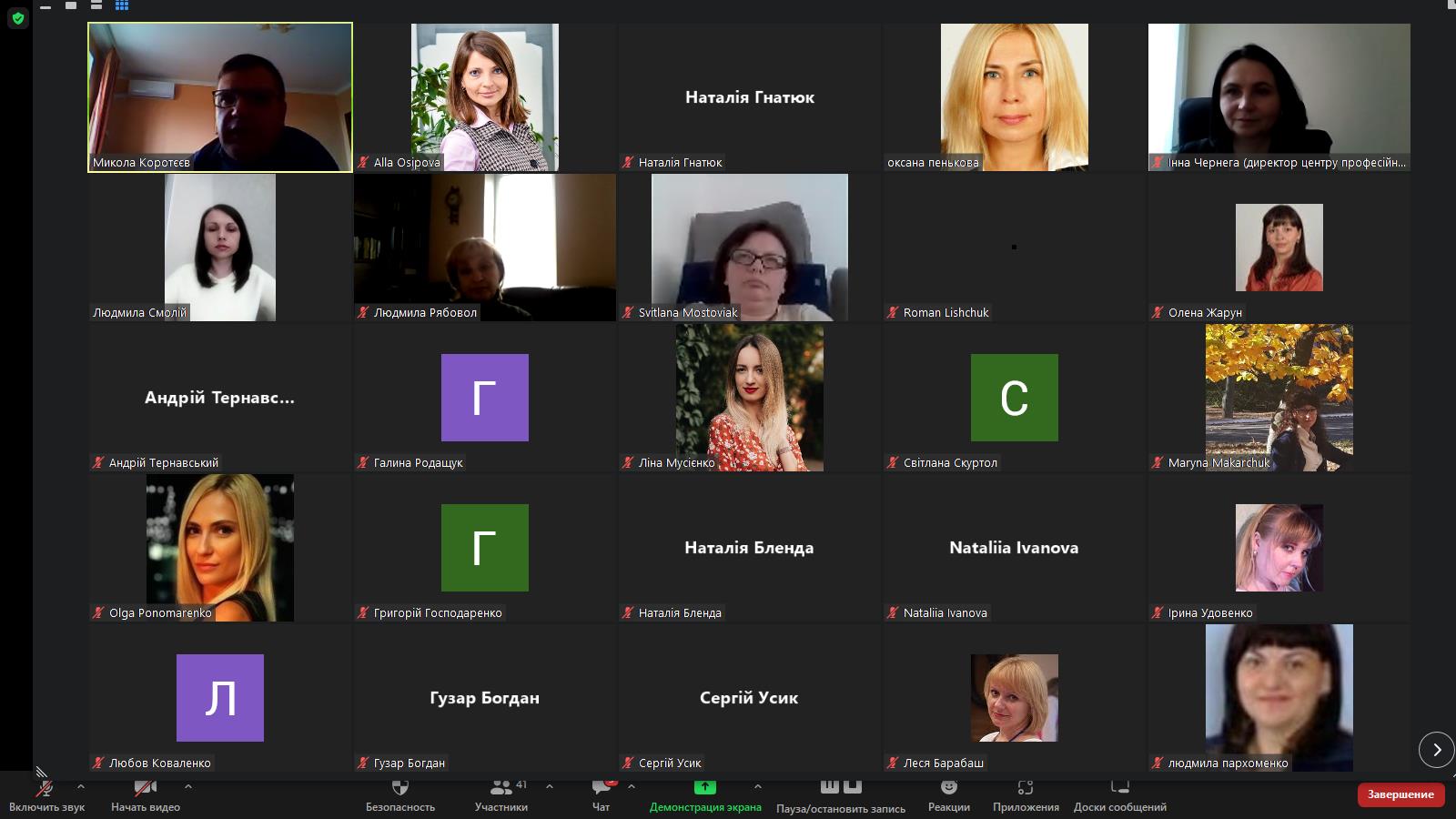Select Olga Ponomarenko's photo tile
The width and height of the screenshot is (1456, 819).
click(220, 548)
